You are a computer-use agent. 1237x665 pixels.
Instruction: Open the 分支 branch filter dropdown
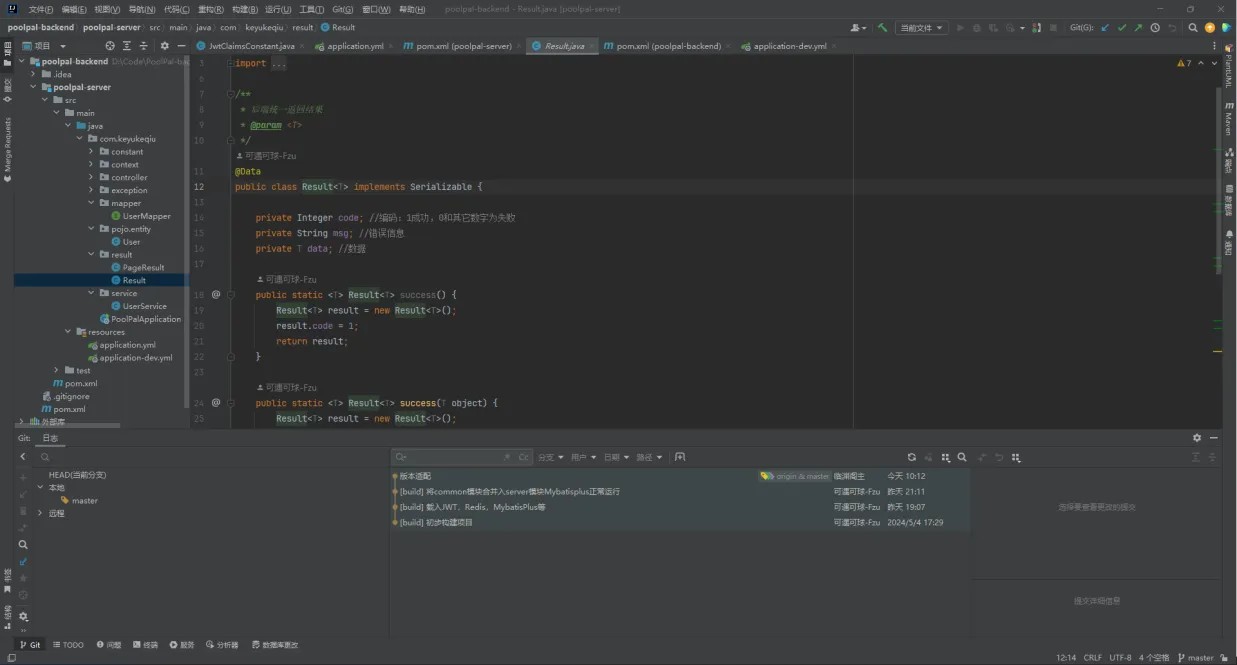tap(550, 457)
